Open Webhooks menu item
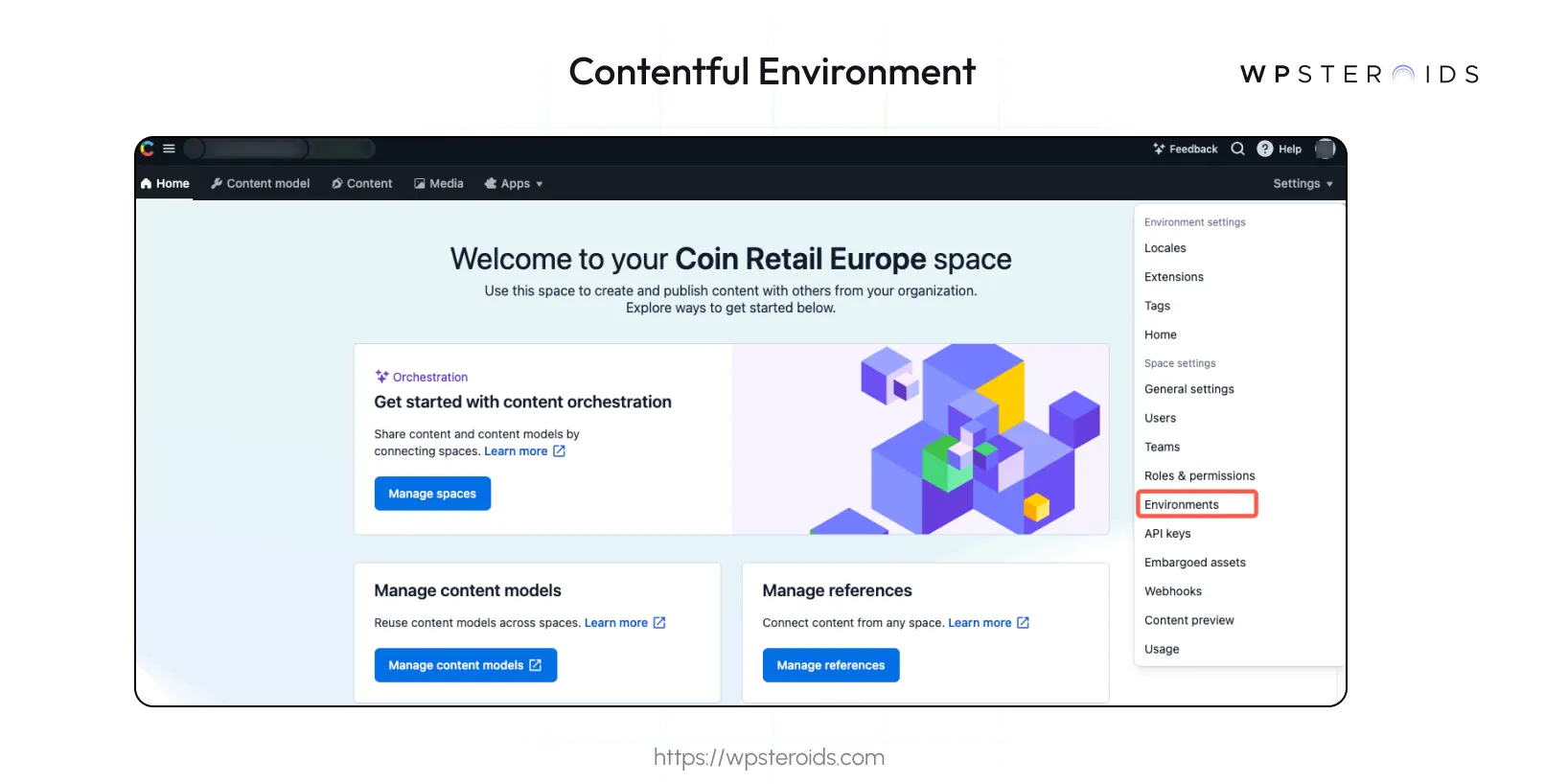1545x784 pixels. [x=1172, y=591]
